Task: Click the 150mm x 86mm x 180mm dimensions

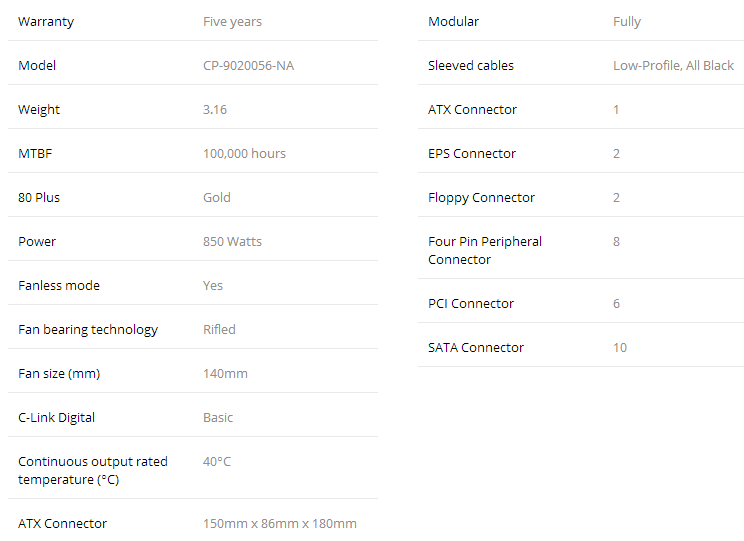Action: coord(280,524)
